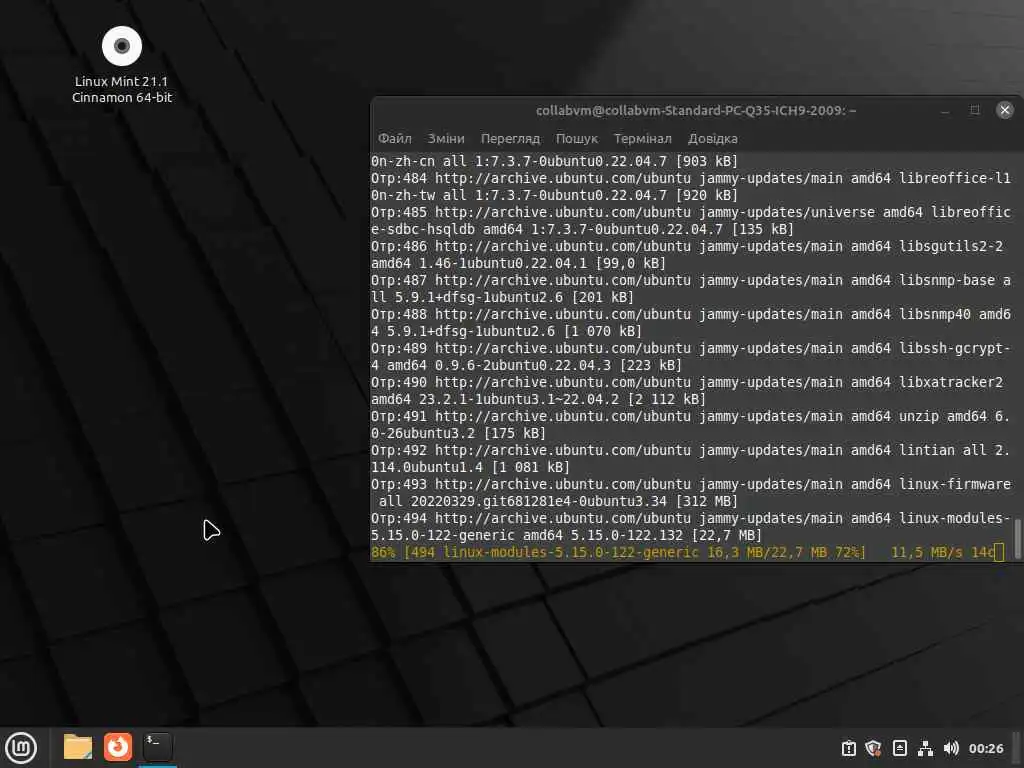
Task: Open the Термінал menu
Action: click(x=643, y=138)
